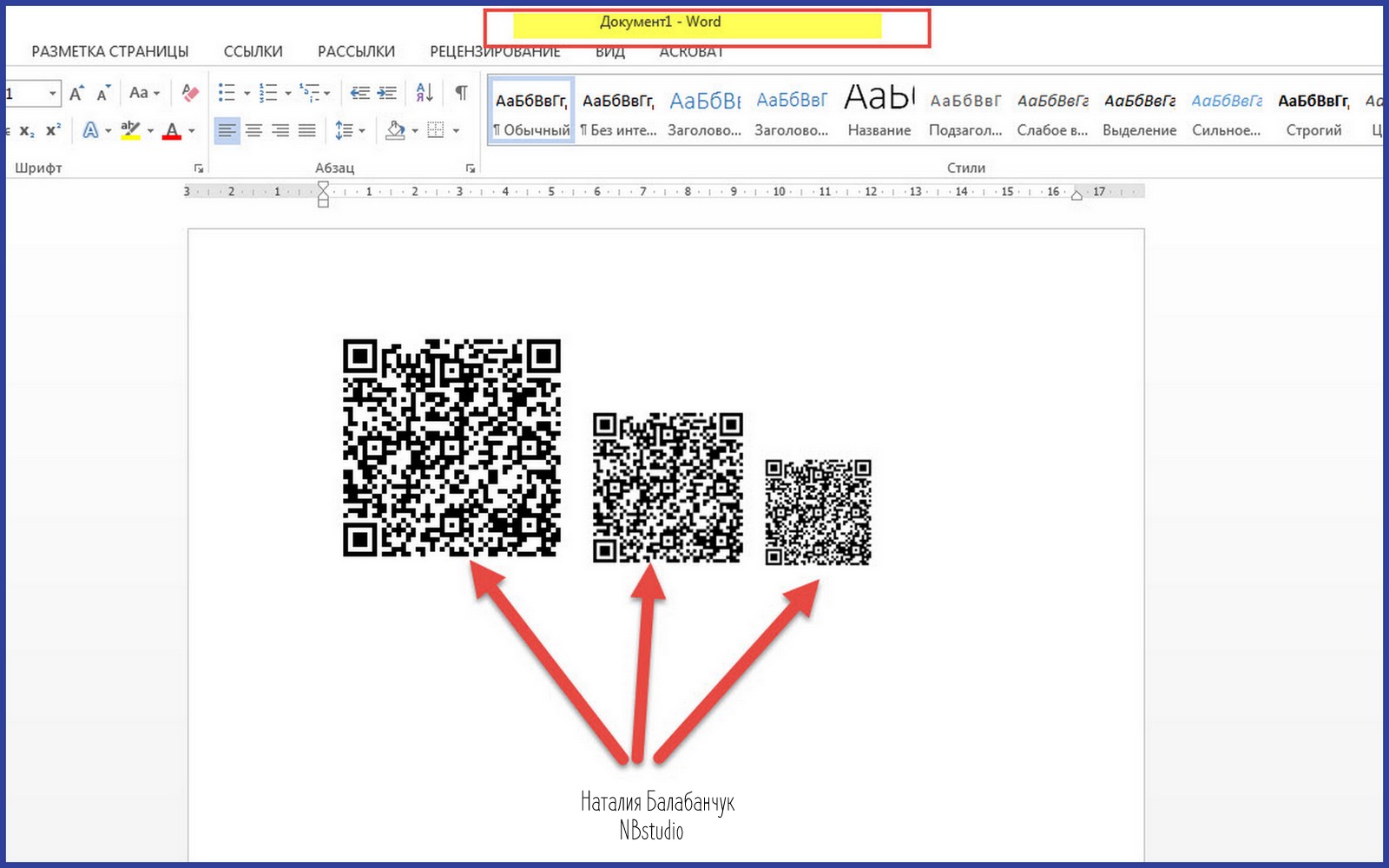Apply red font color

pyautogui.click(x=172, y=130)
